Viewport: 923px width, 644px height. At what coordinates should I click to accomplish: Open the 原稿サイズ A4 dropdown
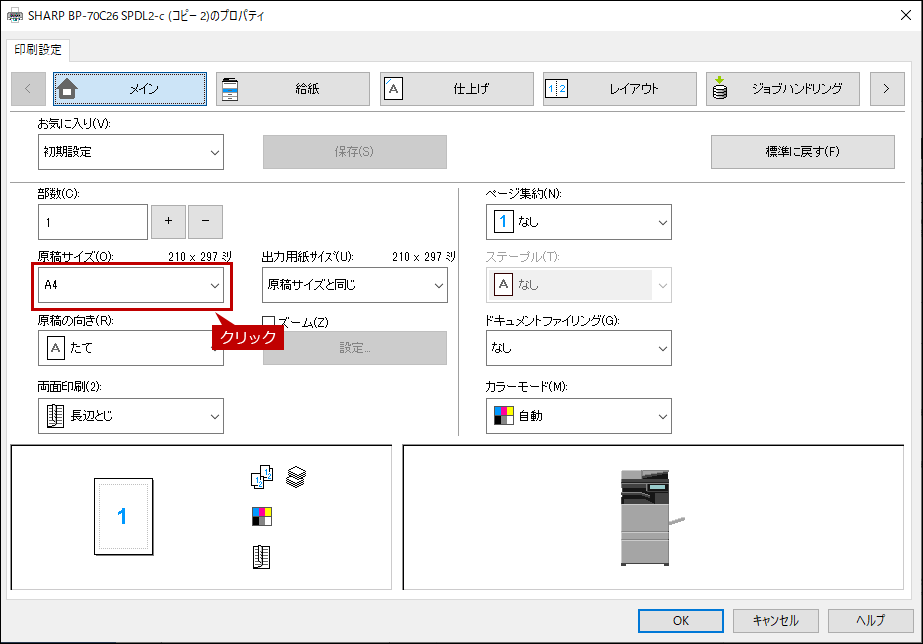coord(131,285)
